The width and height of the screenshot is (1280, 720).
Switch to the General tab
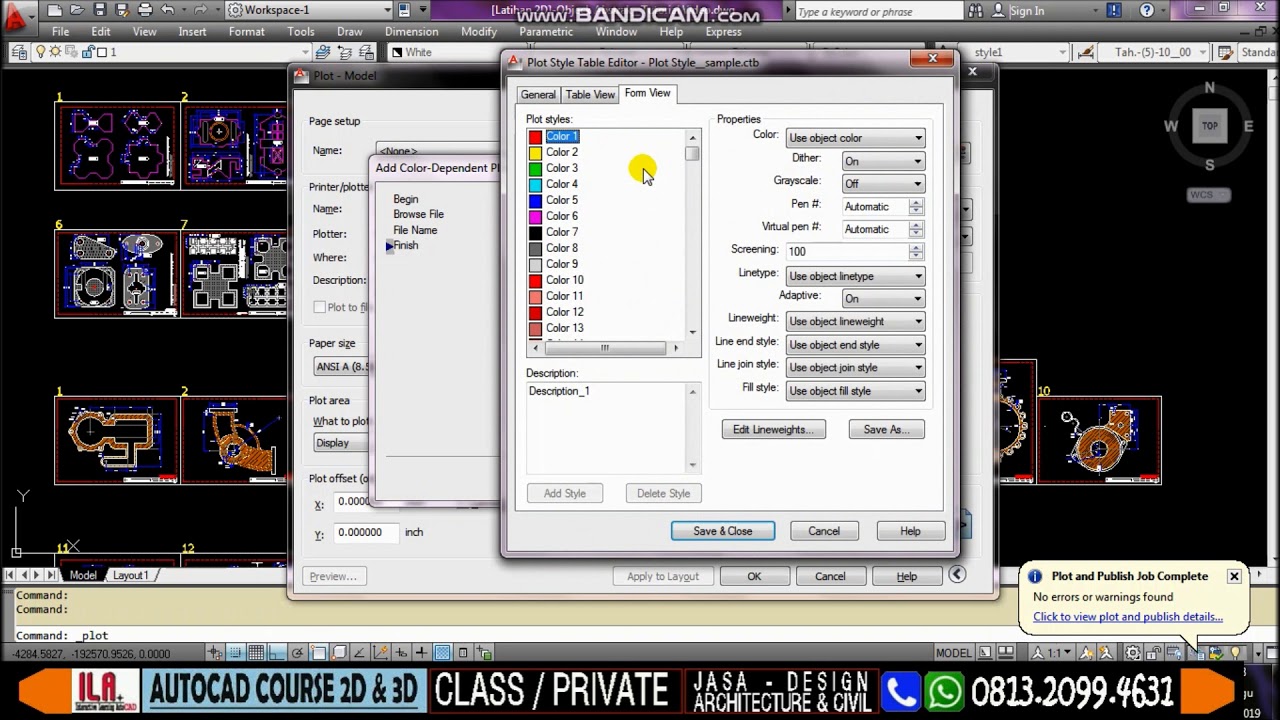[x=538, y=94]
